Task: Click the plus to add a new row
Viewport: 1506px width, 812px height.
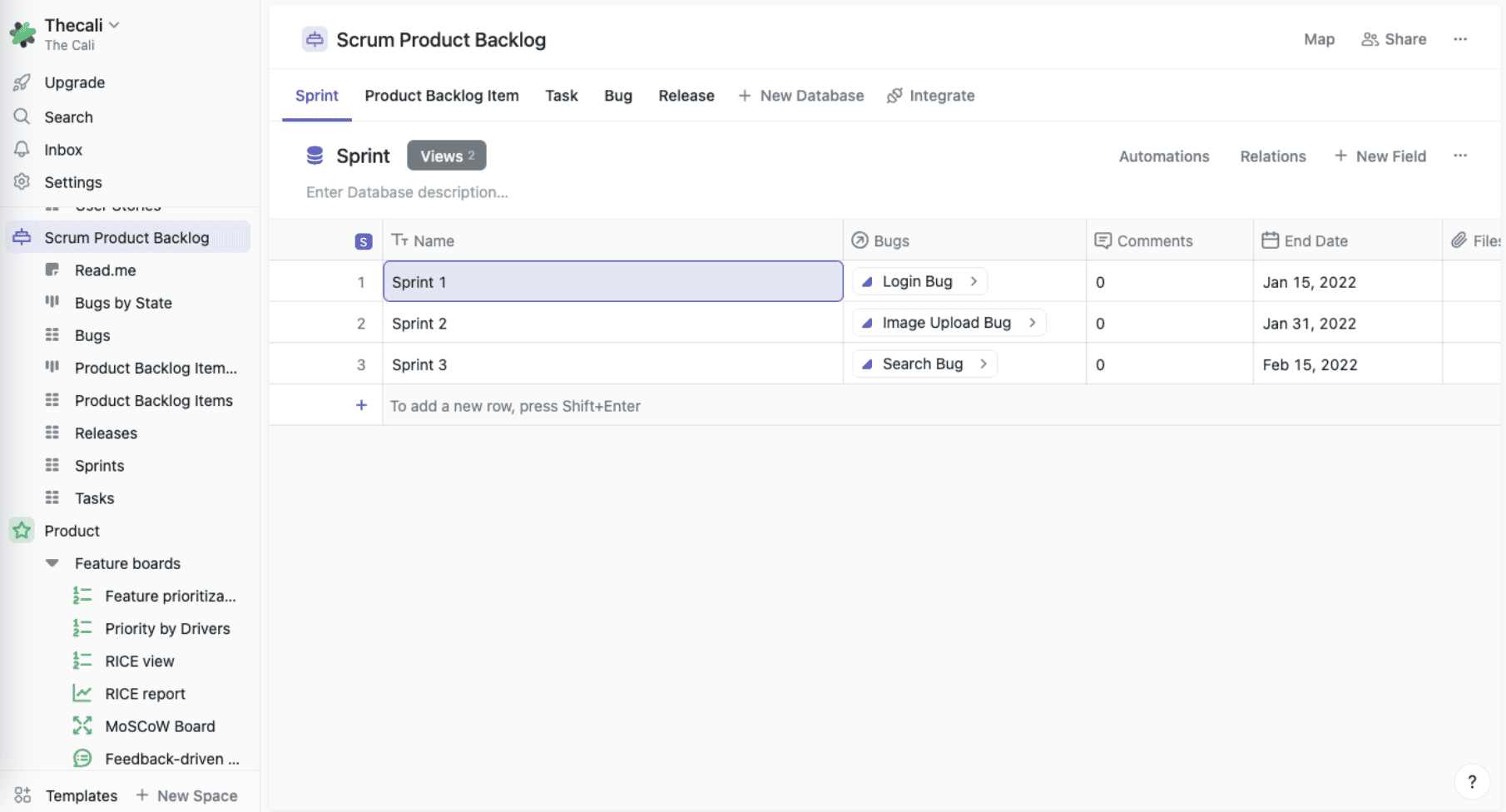Action: click(x=361, y=405)
